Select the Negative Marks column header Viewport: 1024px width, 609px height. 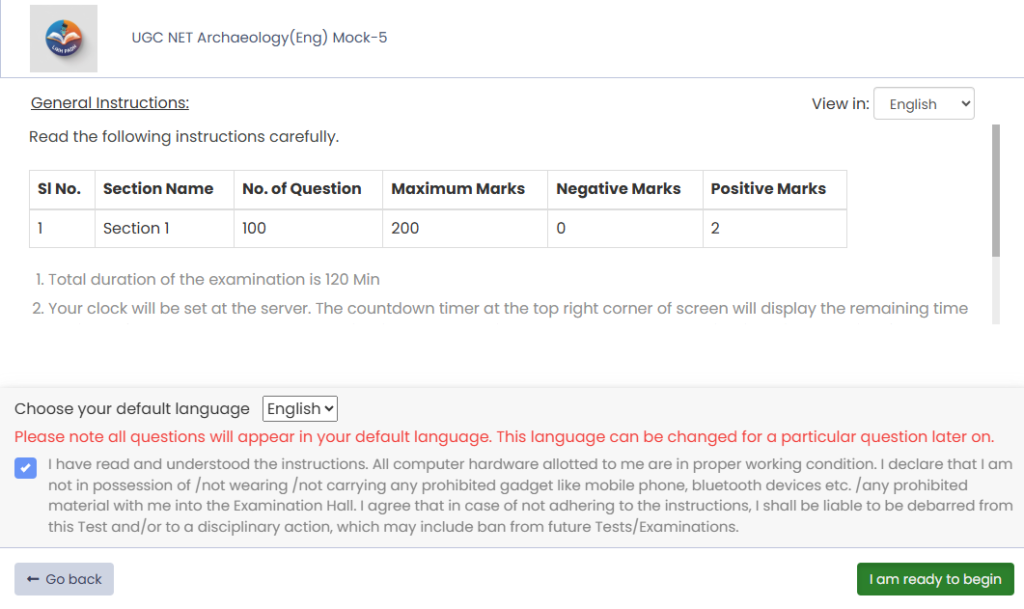618,188
